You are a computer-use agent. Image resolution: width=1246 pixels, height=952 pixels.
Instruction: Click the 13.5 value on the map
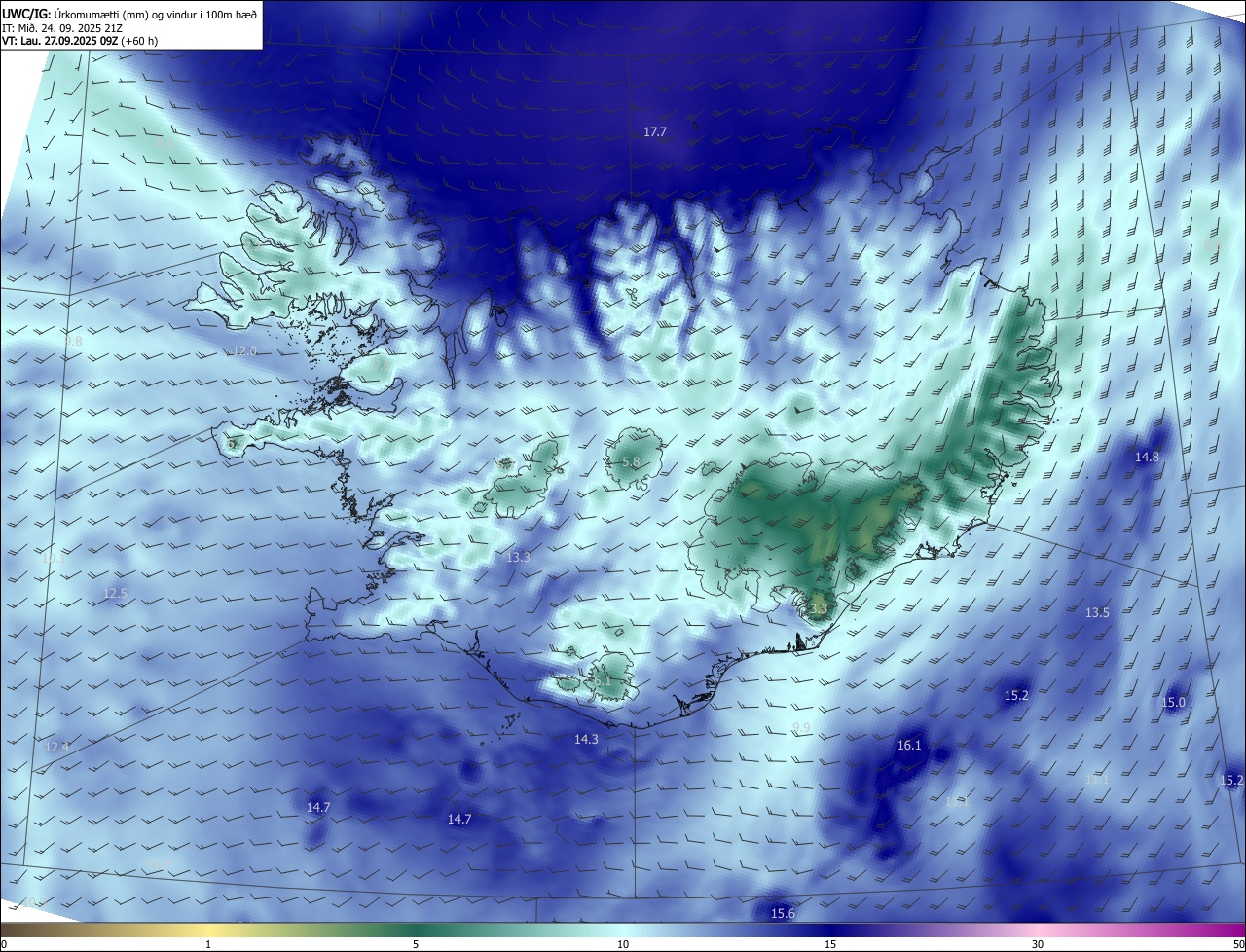tap(1097, 613)
